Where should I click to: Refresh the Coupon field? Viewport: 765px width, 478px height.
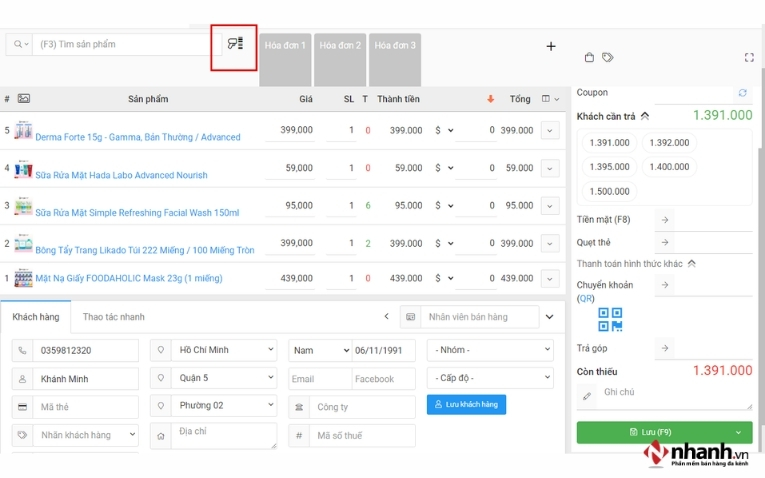point(742,93)
